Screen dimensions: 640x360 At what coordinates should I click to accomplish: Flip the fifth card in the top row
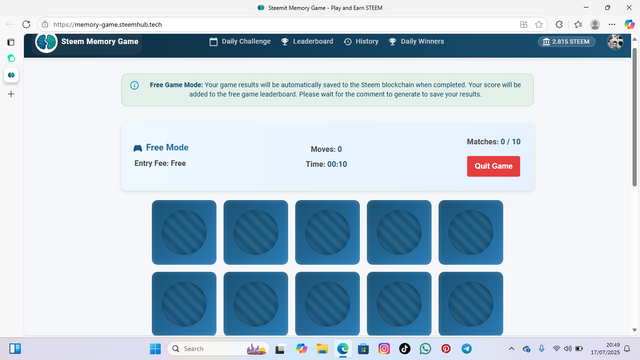(x=471, y=232)
